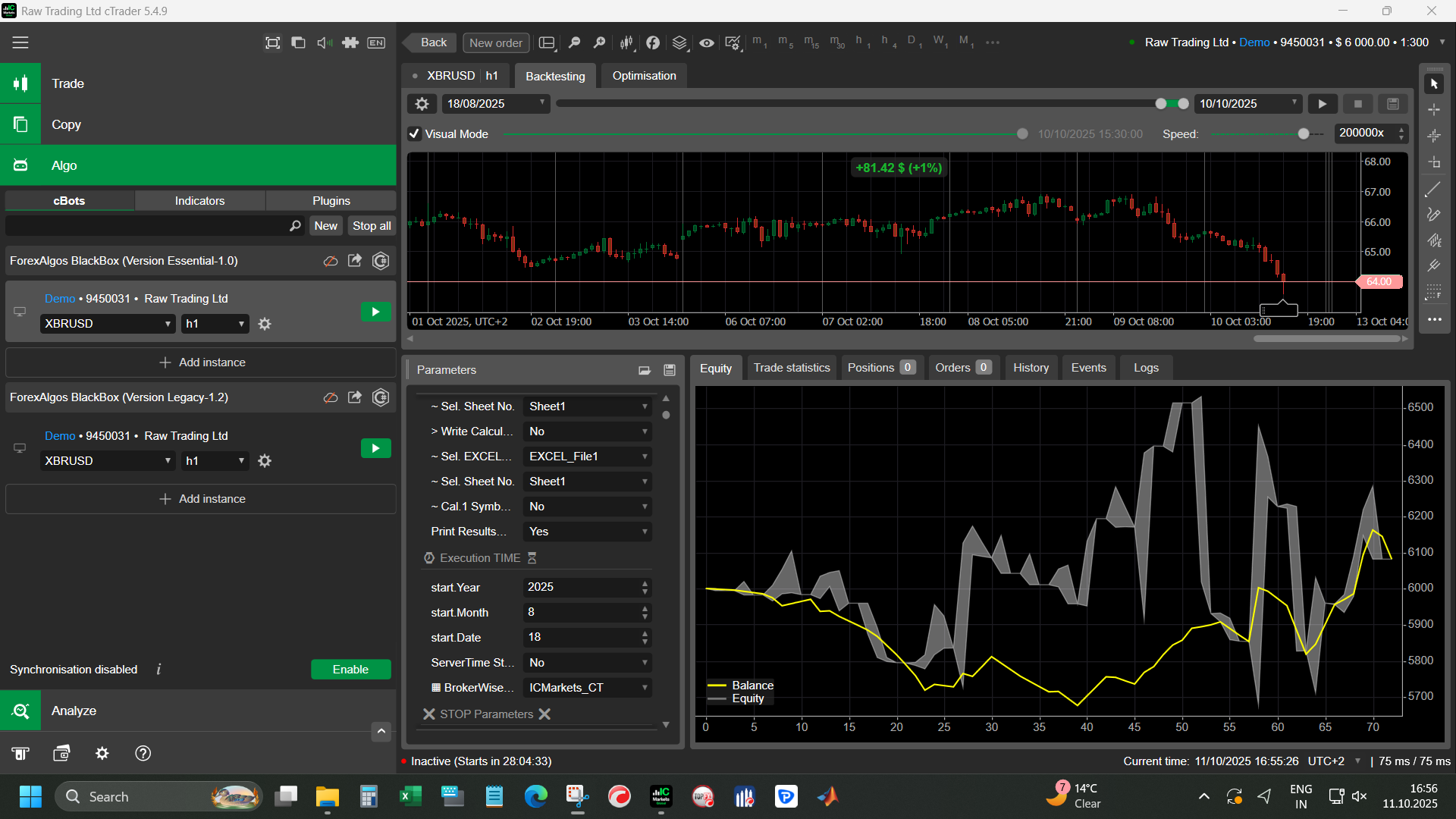Select the trend line drawing tool
This screenshot has height=819, width=1456.
(x=1433, y=190)
